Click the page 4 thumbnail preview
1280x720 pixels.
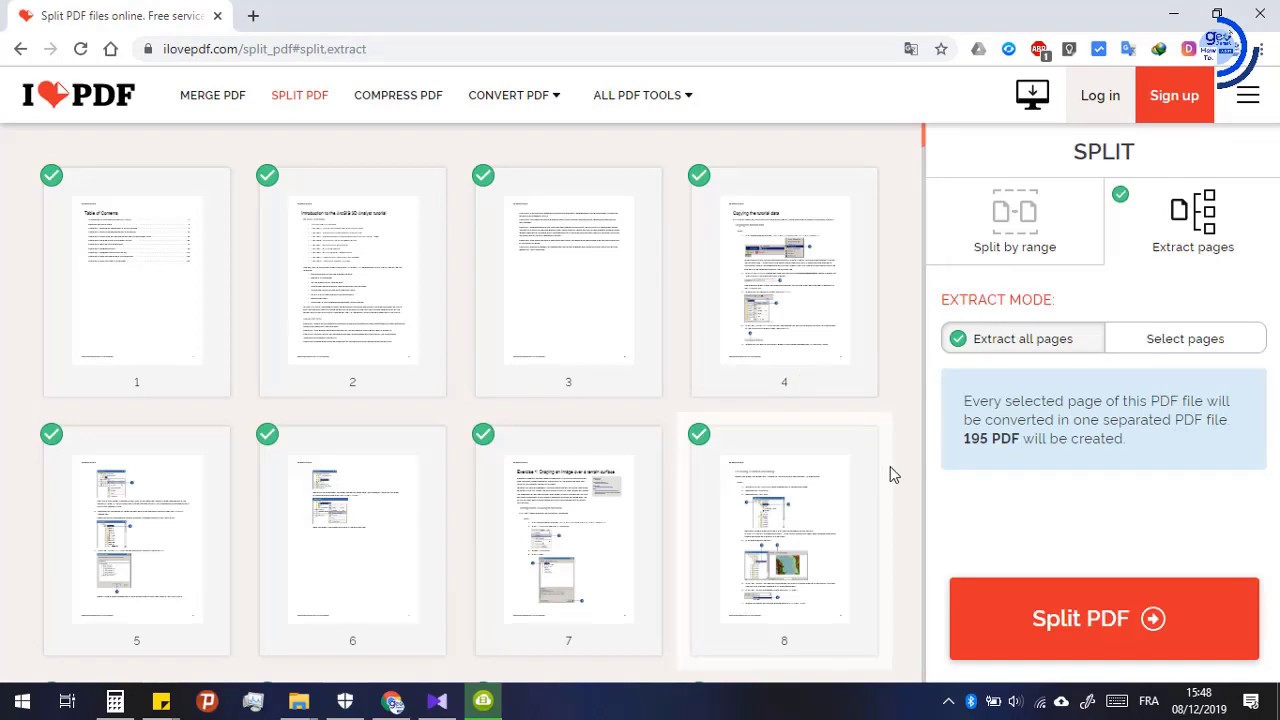pos(784,280)
